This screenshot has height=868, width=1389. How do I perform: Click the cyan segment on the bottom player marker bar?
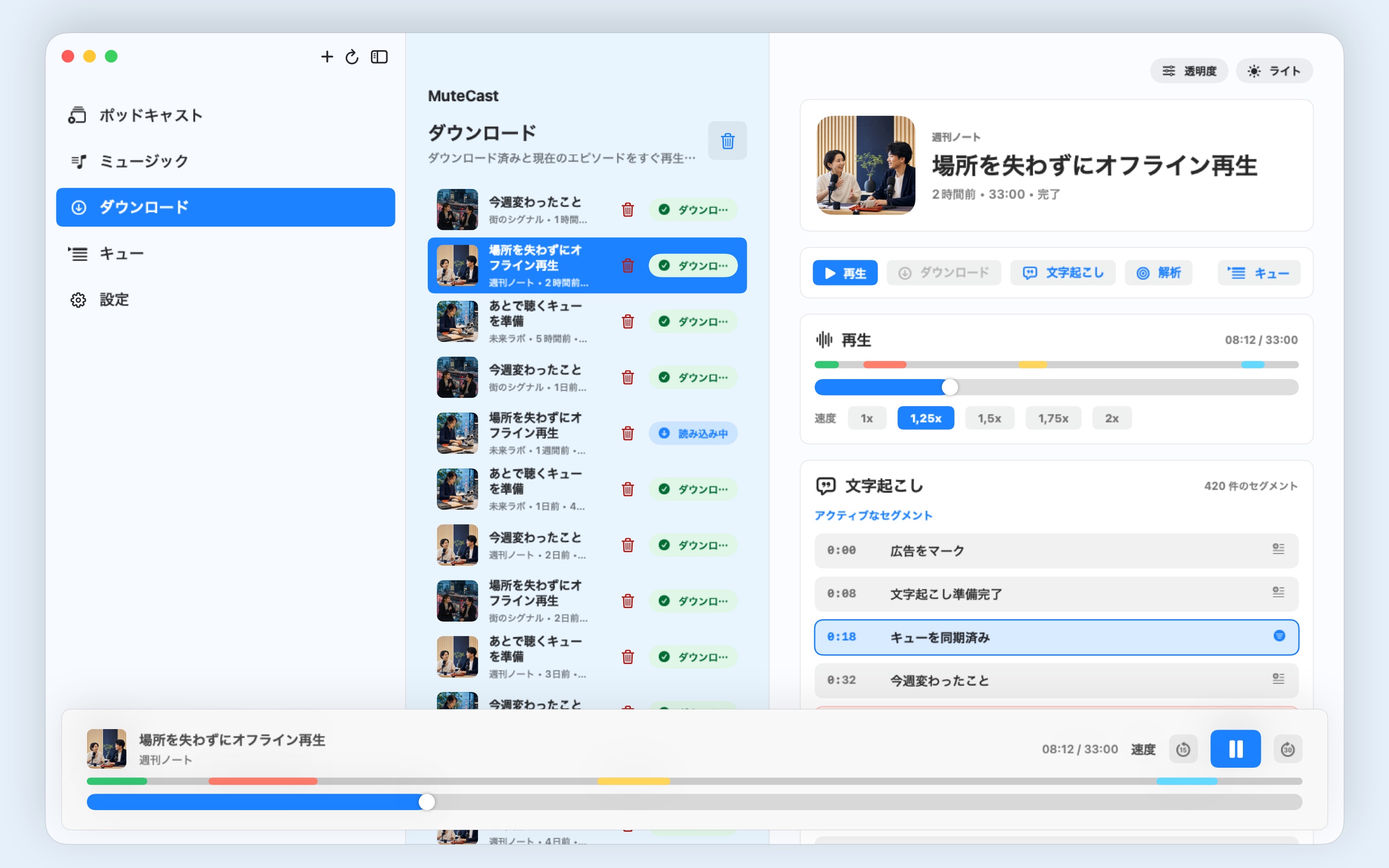1187,781
